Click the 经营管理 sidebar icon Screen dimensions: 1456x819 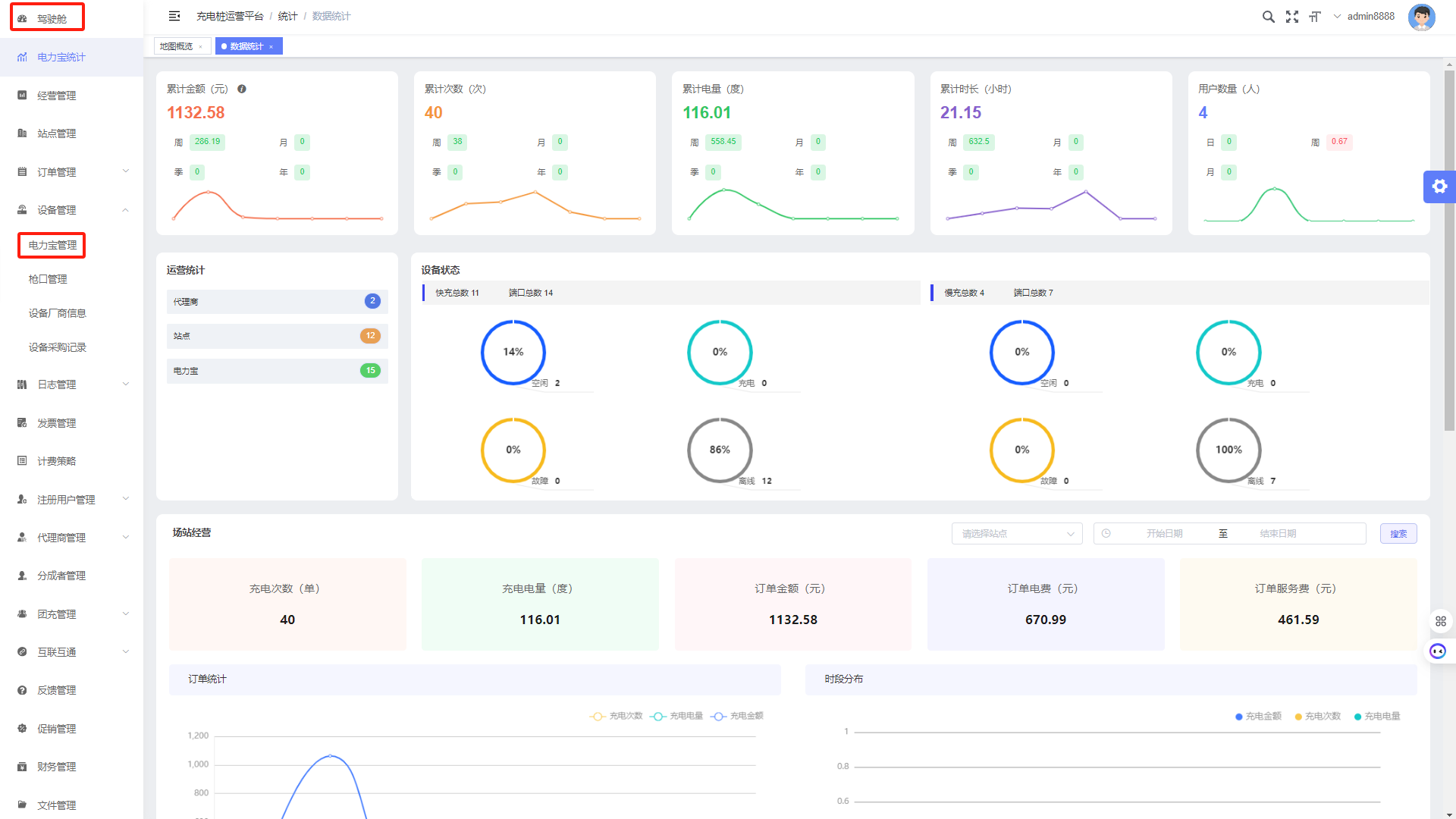pyautogui.click(x=22, y=96)
